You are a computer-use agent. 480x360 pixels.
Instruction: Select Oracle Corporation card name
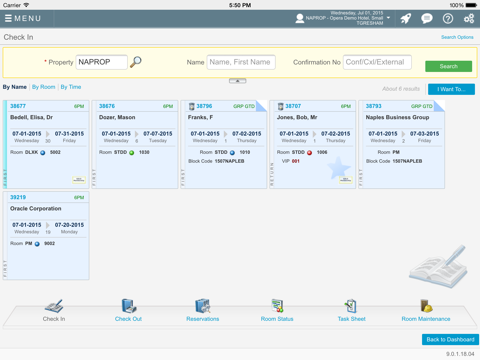tap(36, 209)
